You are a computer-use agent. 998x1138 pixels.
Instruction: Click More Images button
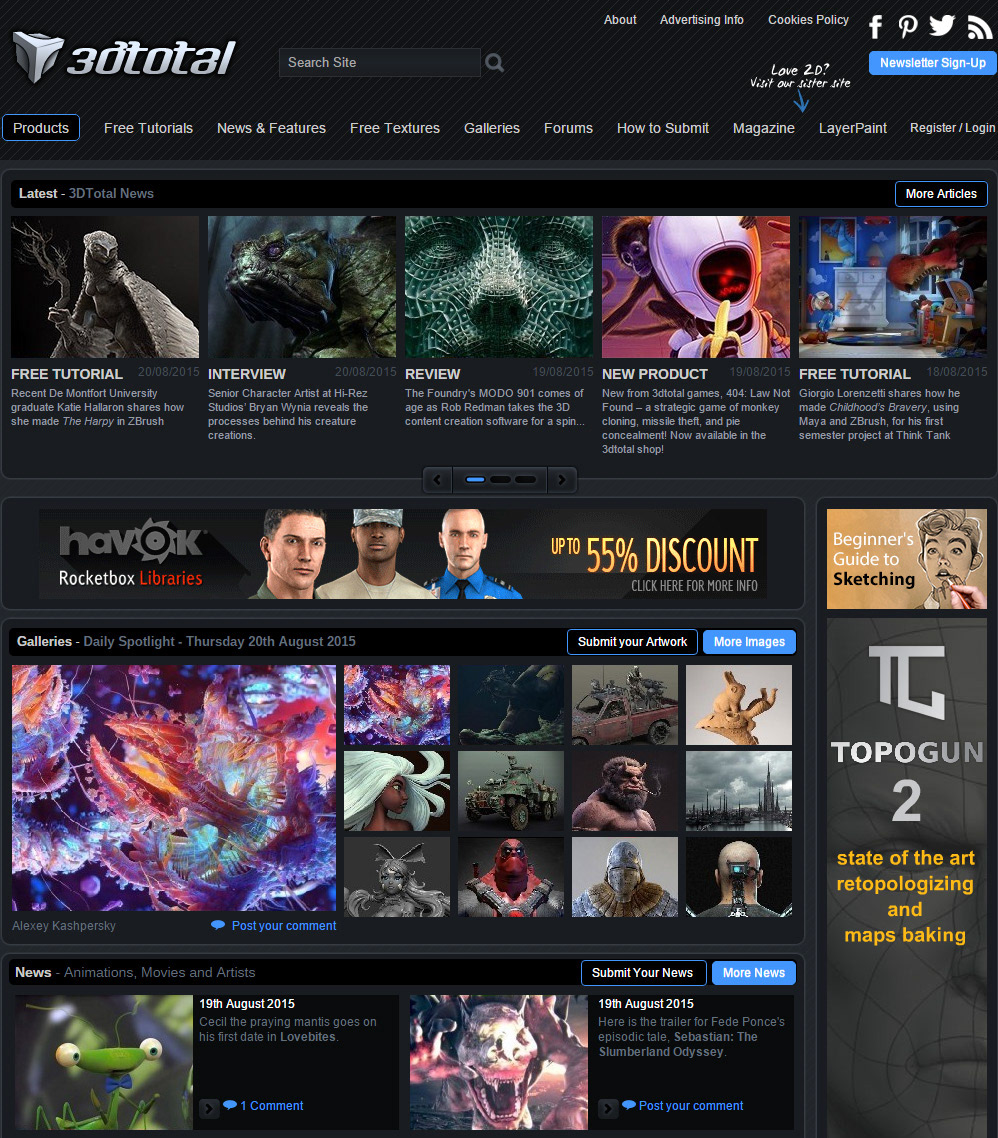click(x=749, y=642)
